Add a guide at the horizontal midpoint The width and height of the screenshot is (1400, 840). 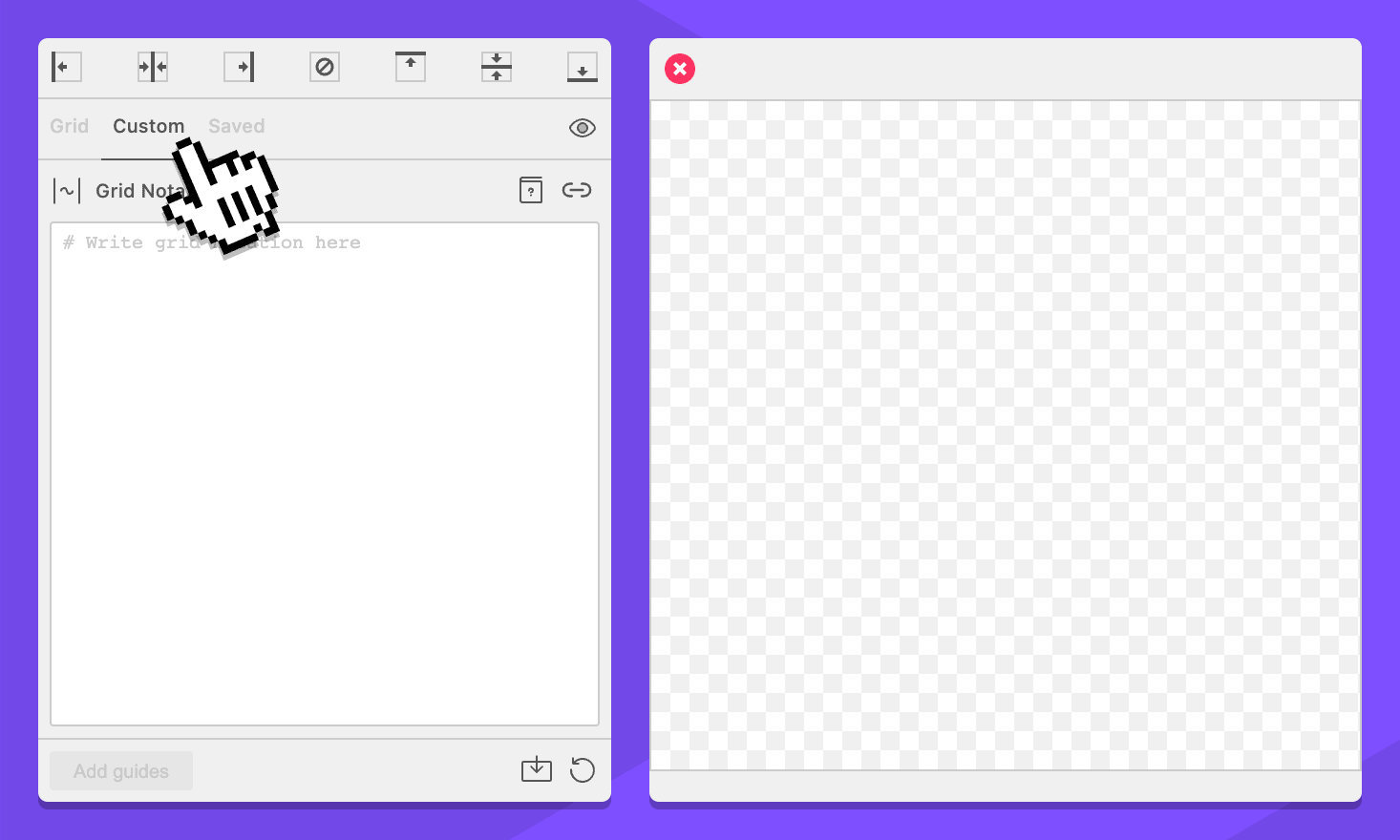497,67
